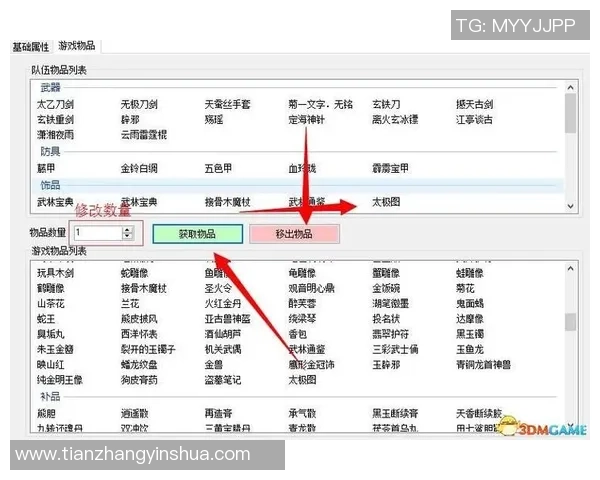Viewport: 600px width, 480px height.
Task: Select 火红金丹 in game items
Action: coord(223,304)
